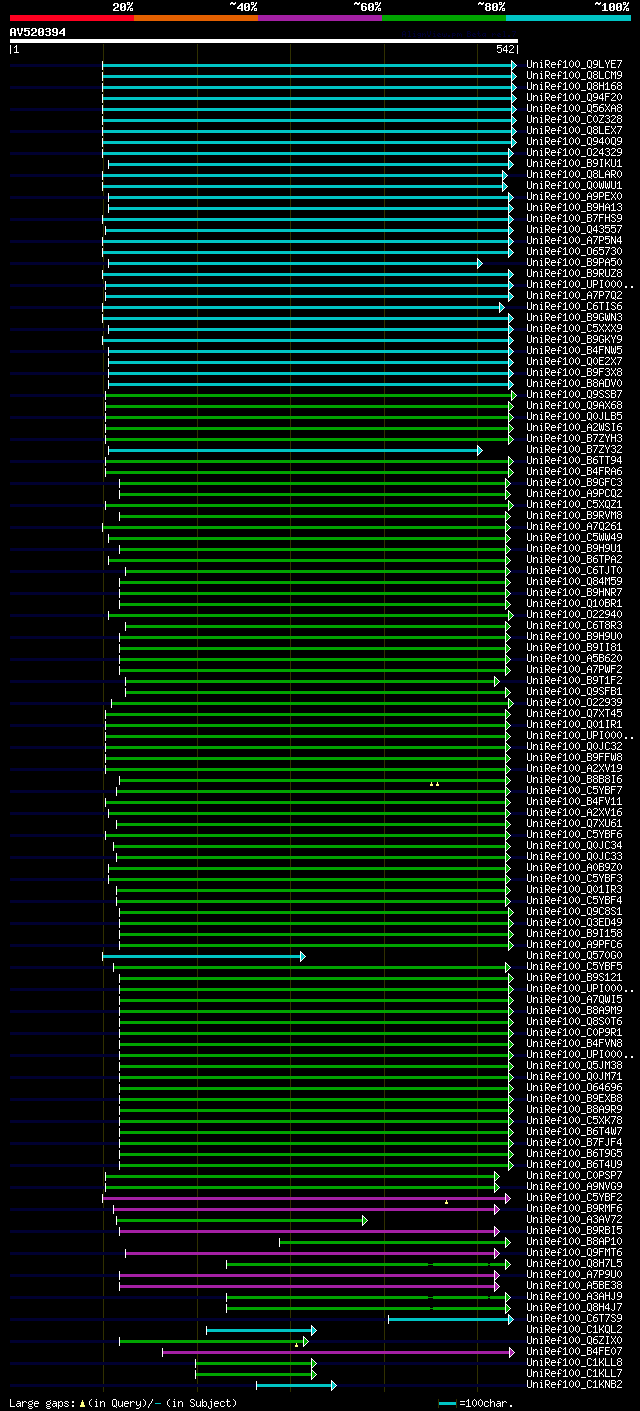The width and height of the screenshot is (640, 1411).
Task: Select the UniRef100_C1KNB2 label
Action: 574,1384
